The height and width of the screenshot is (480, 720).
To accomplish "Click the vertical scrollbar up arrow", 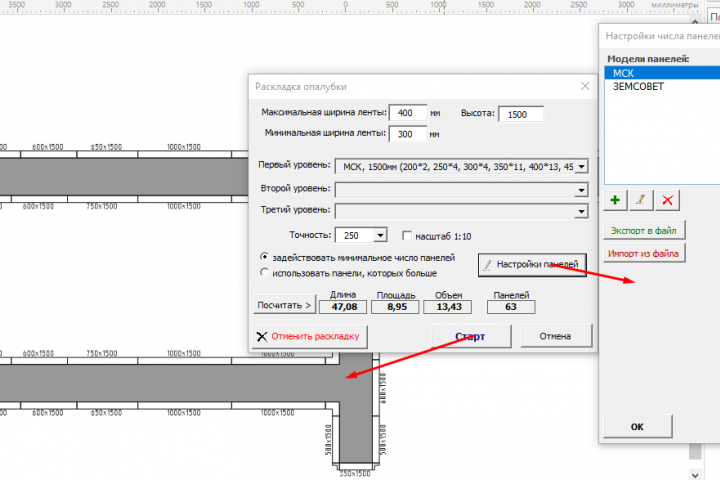I will tap(695, 22).
